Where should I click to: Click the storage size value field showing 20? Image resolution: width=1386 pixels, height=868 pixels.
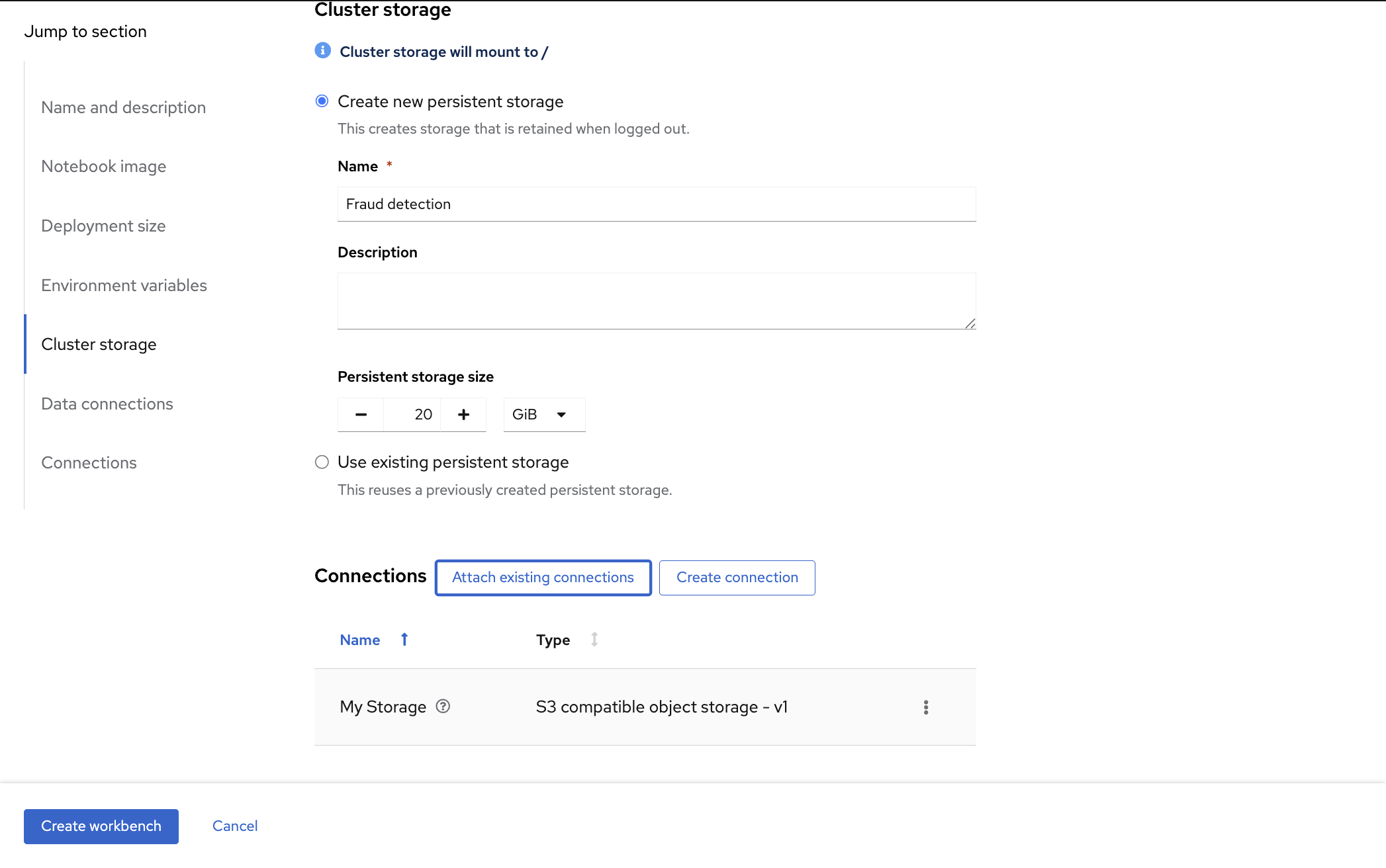pyautogui.click(x=412, y=415)
